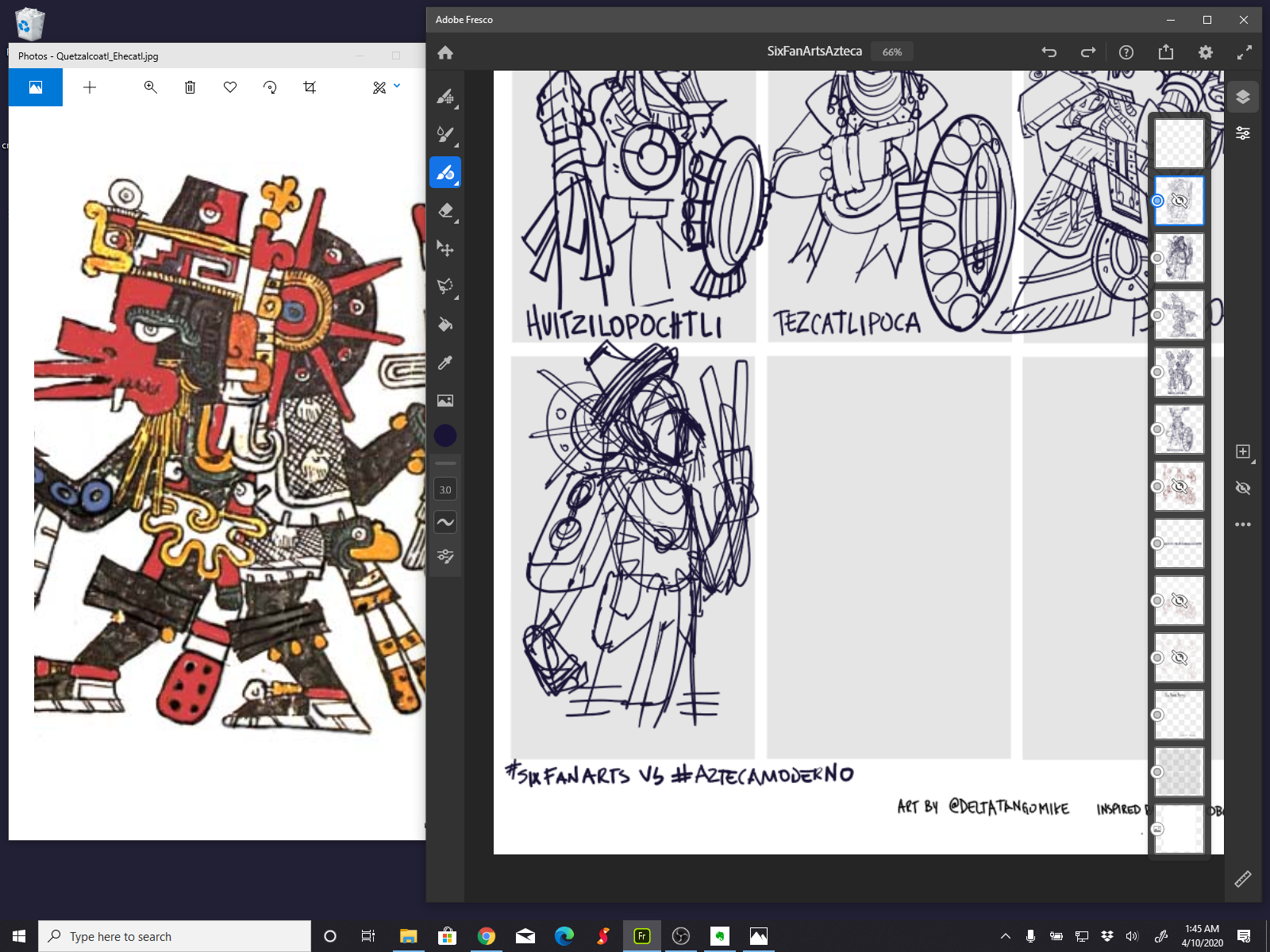Open the Place Image tool

[445, 401]
